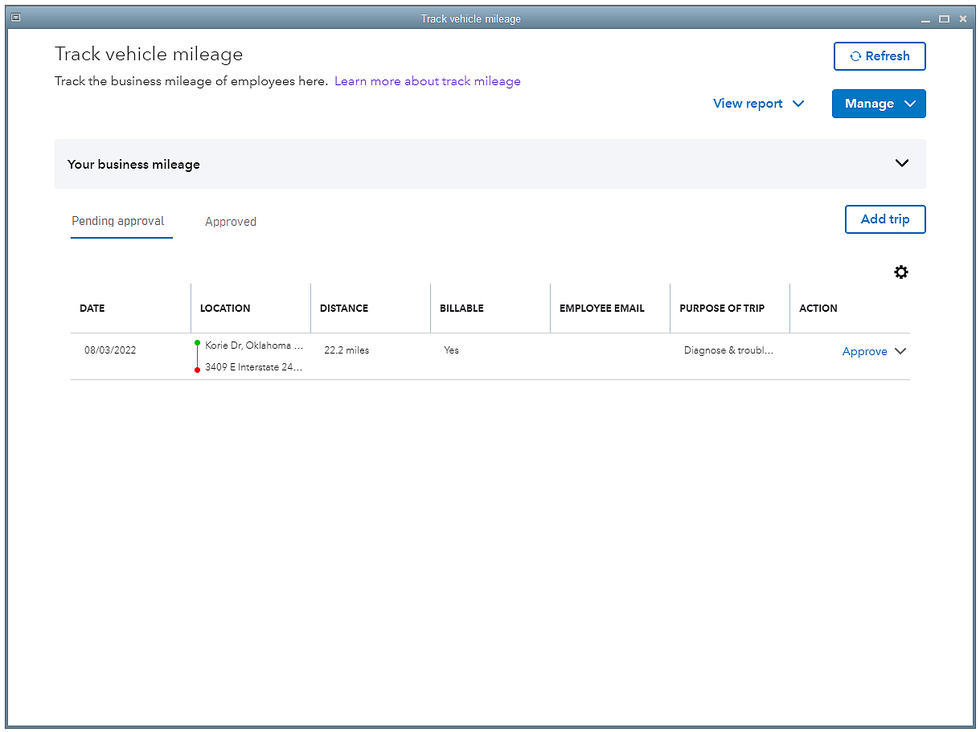Select the Pending approval tab
980x732 pixels.
[x=118, y=221]
